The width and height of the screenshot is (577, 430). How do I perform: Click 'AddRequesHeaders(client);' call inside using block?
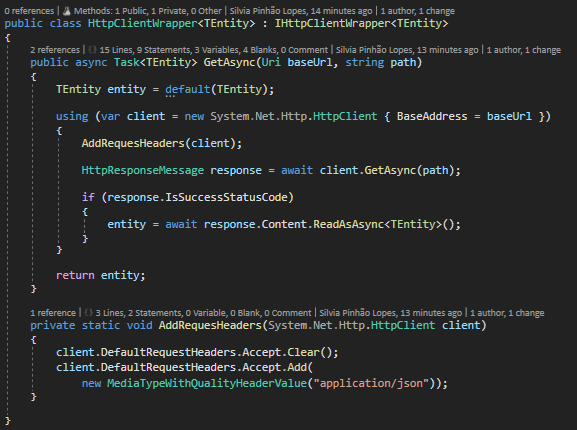(162, 143)
